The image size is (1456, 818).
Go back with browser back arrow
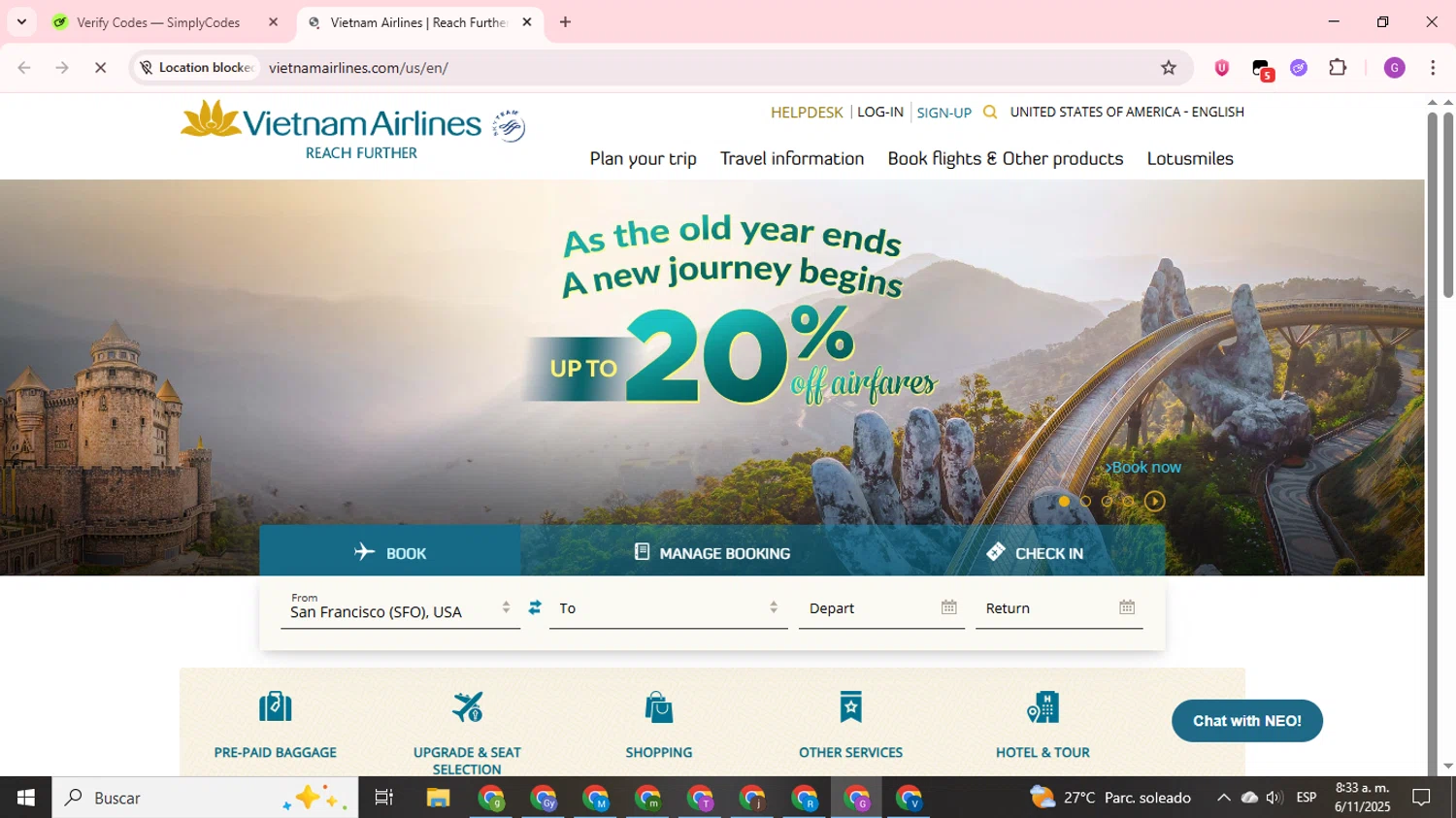24,68
